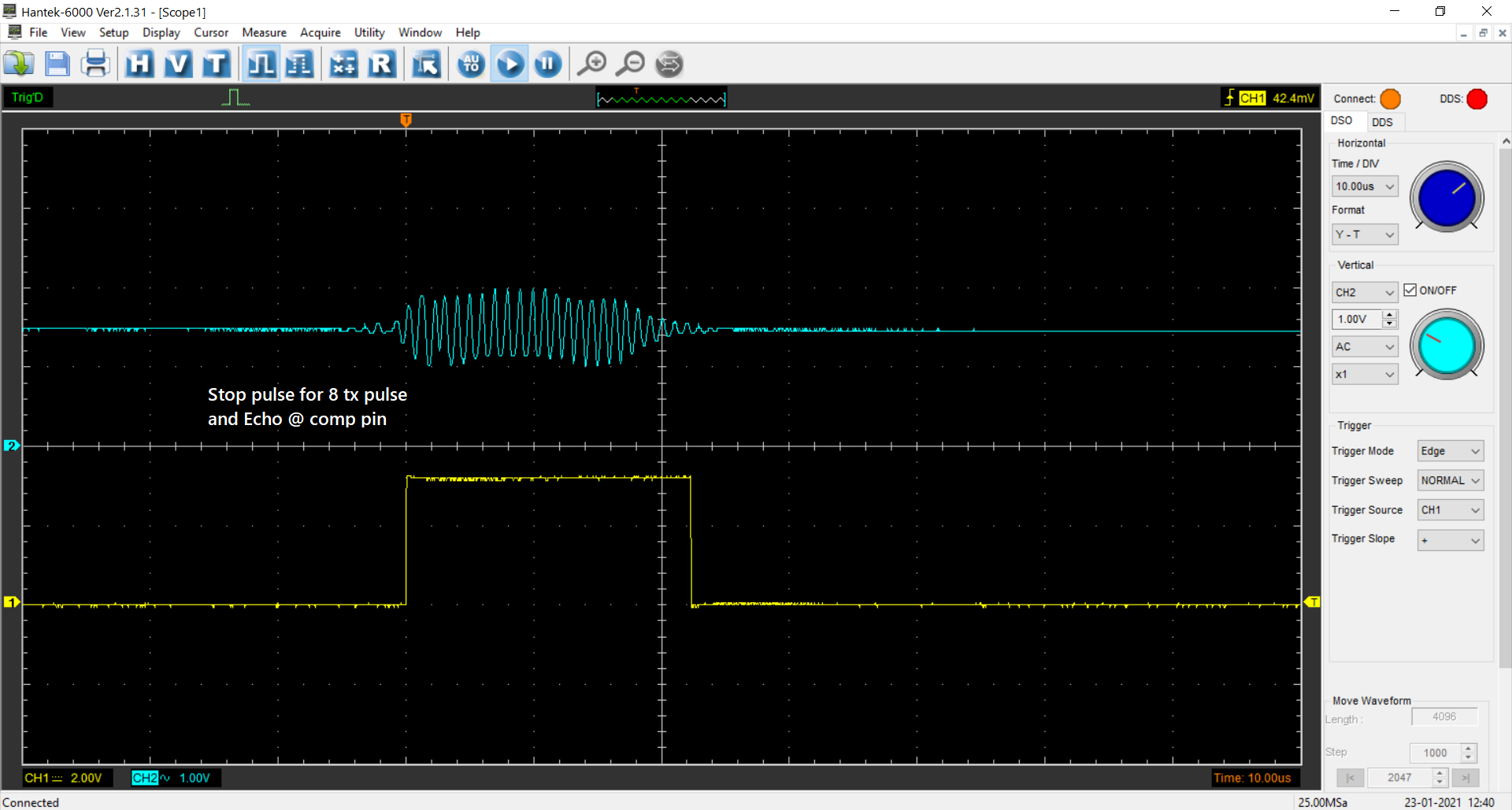This screenshot has width=1512, height=810.
Task: Select the CH1 ground level marker
Action: coord(11,602)
